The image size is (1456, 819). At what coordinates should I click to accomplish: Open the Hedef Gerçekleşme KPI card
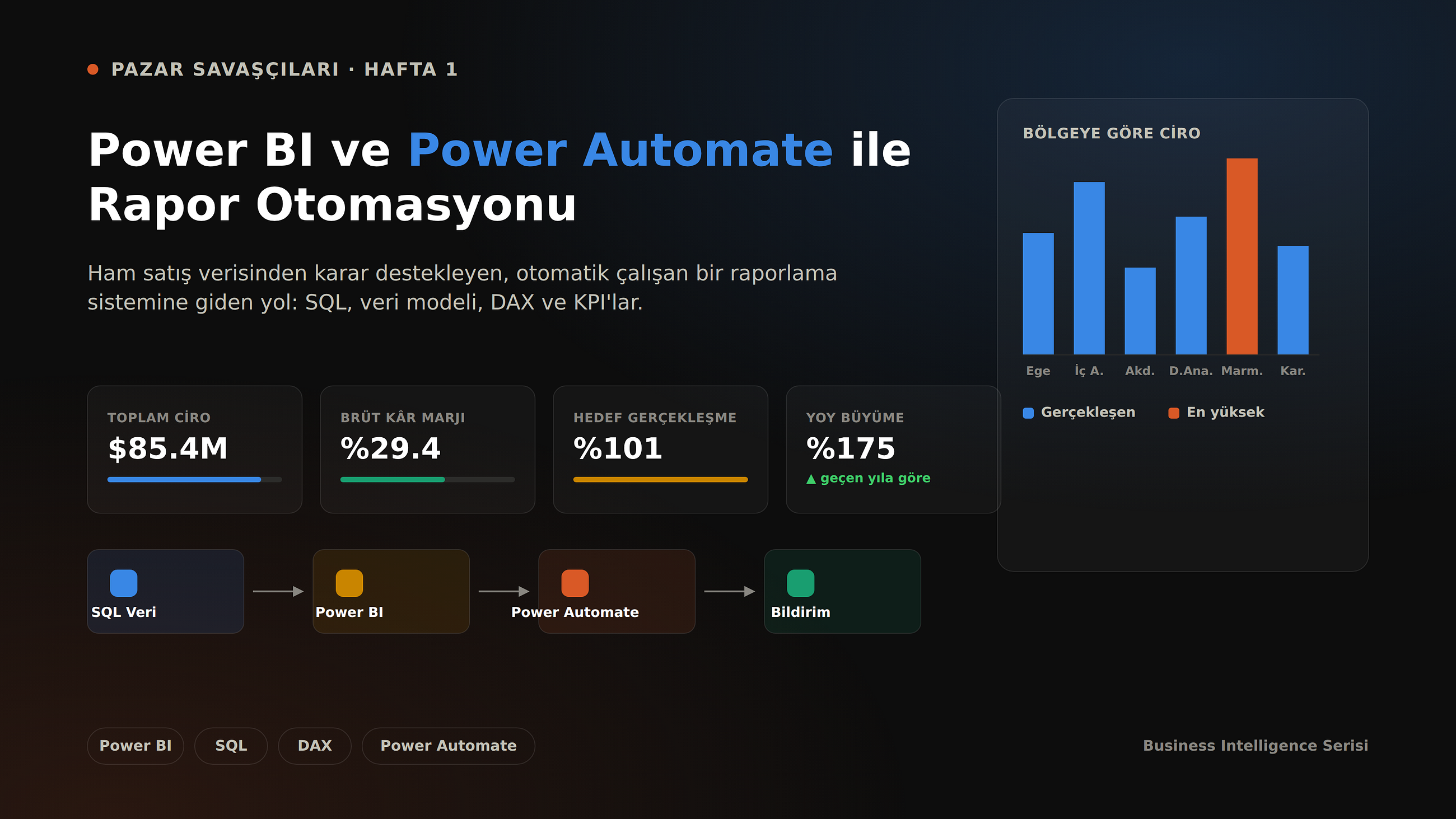click(660, 450)
